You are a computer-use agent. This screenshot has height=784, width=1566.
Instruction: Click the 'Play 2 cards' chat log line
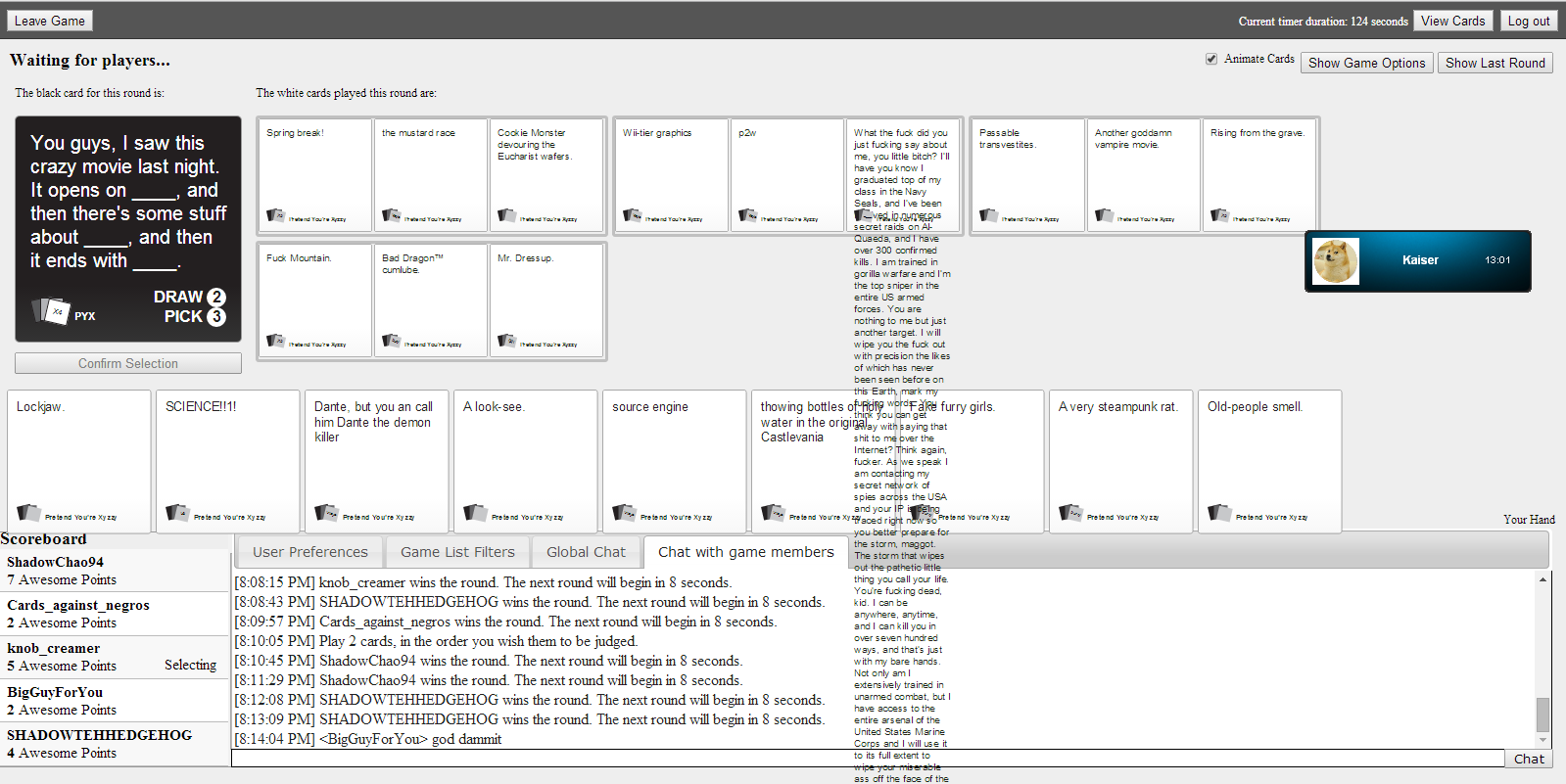point(436,641)
